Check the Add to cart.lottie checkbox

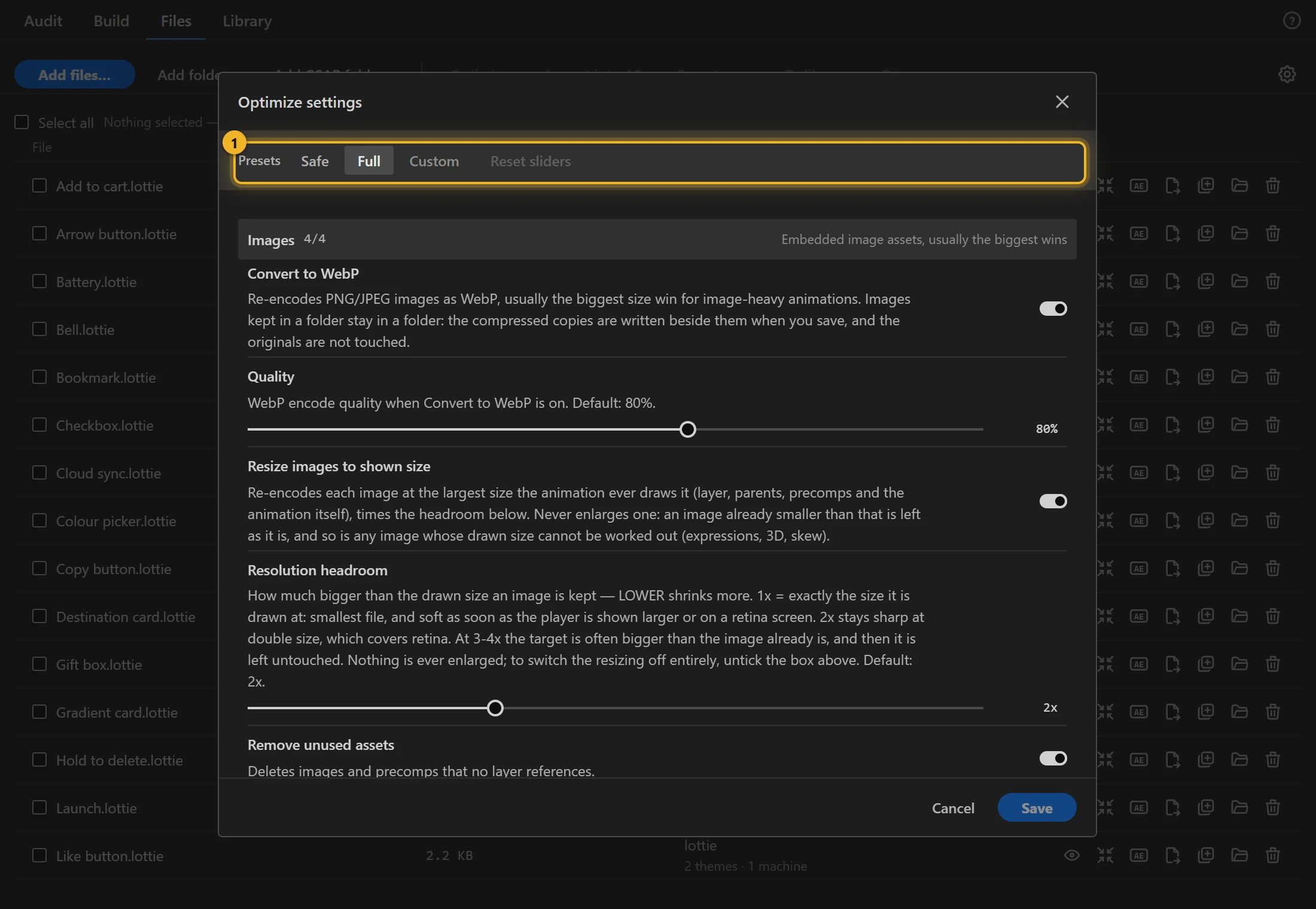[39, 185]
